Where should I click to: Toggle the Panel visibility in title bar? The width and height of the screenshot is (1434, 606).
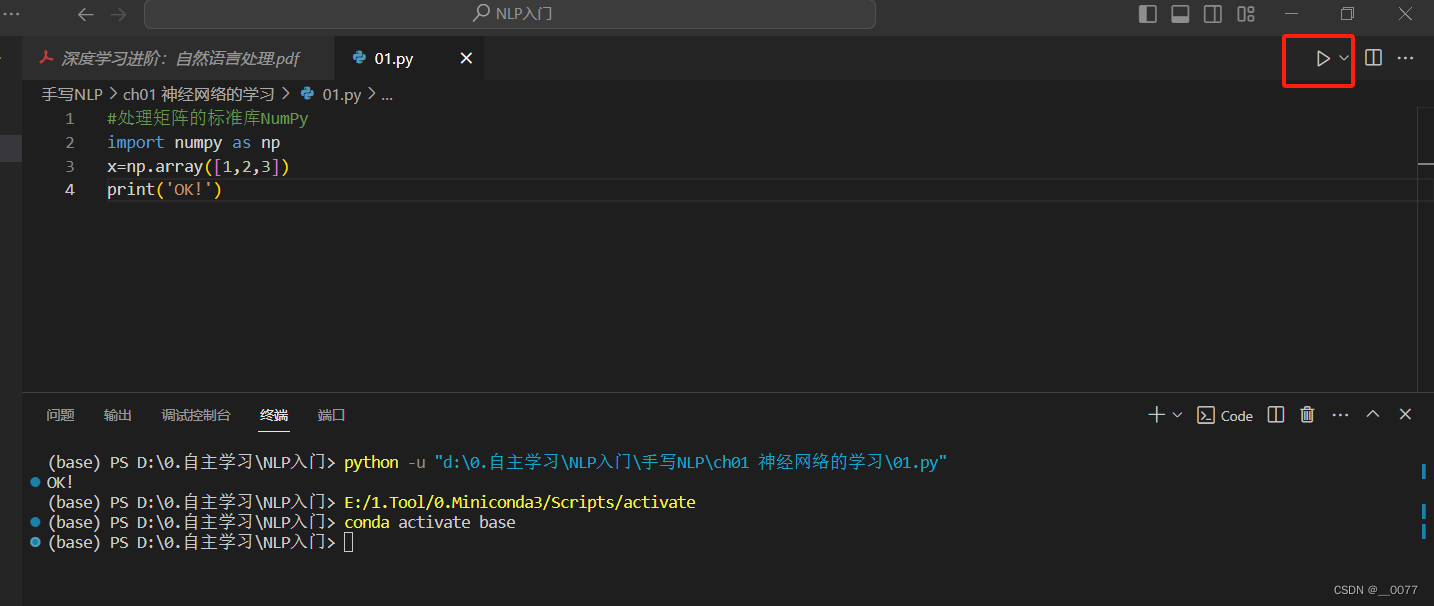click(x=1180, y=13)
